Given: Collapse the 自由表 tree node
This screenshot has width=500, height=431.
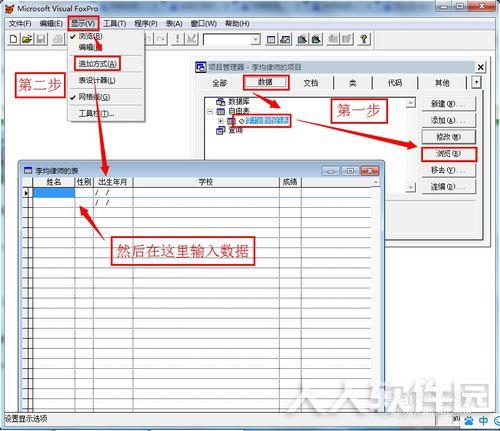Looking at the screenshot, I should [210, 111].
